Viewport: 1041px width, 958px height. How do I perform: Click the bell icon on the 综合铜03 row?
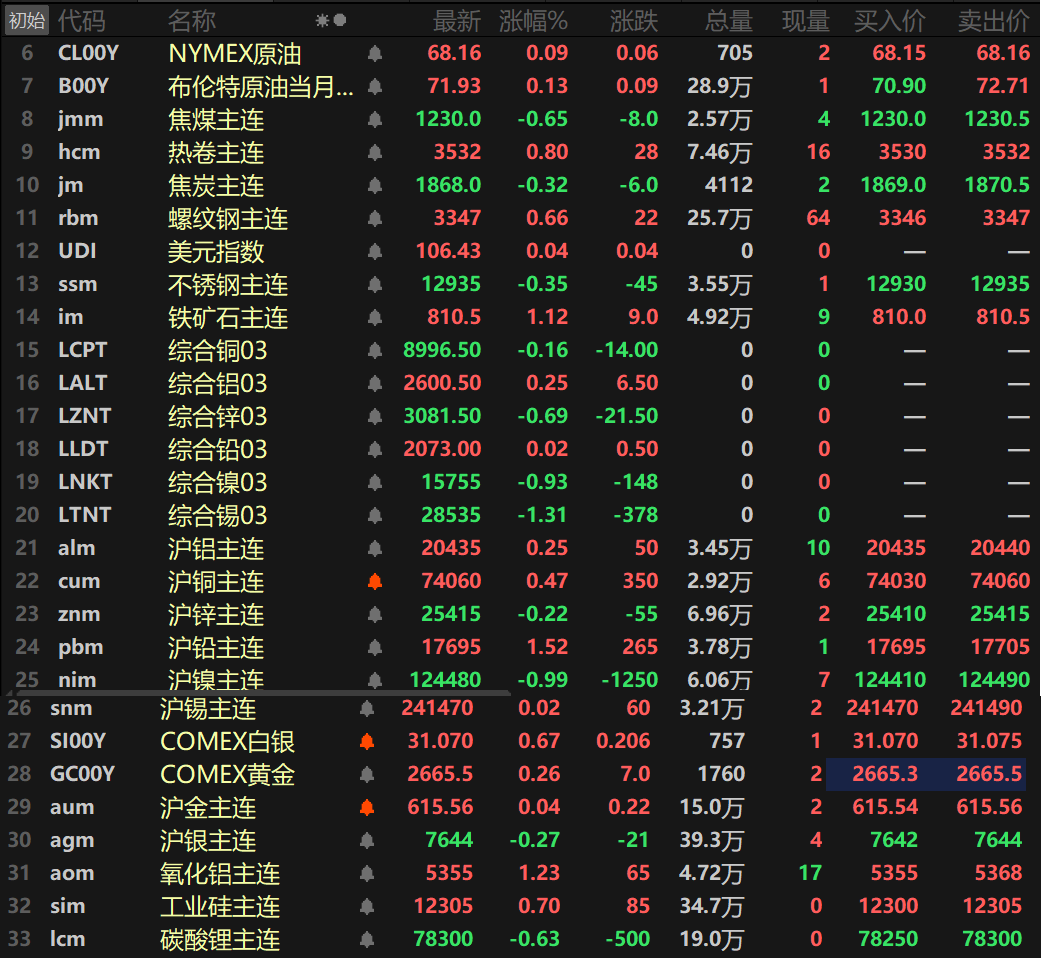[375, 350]
